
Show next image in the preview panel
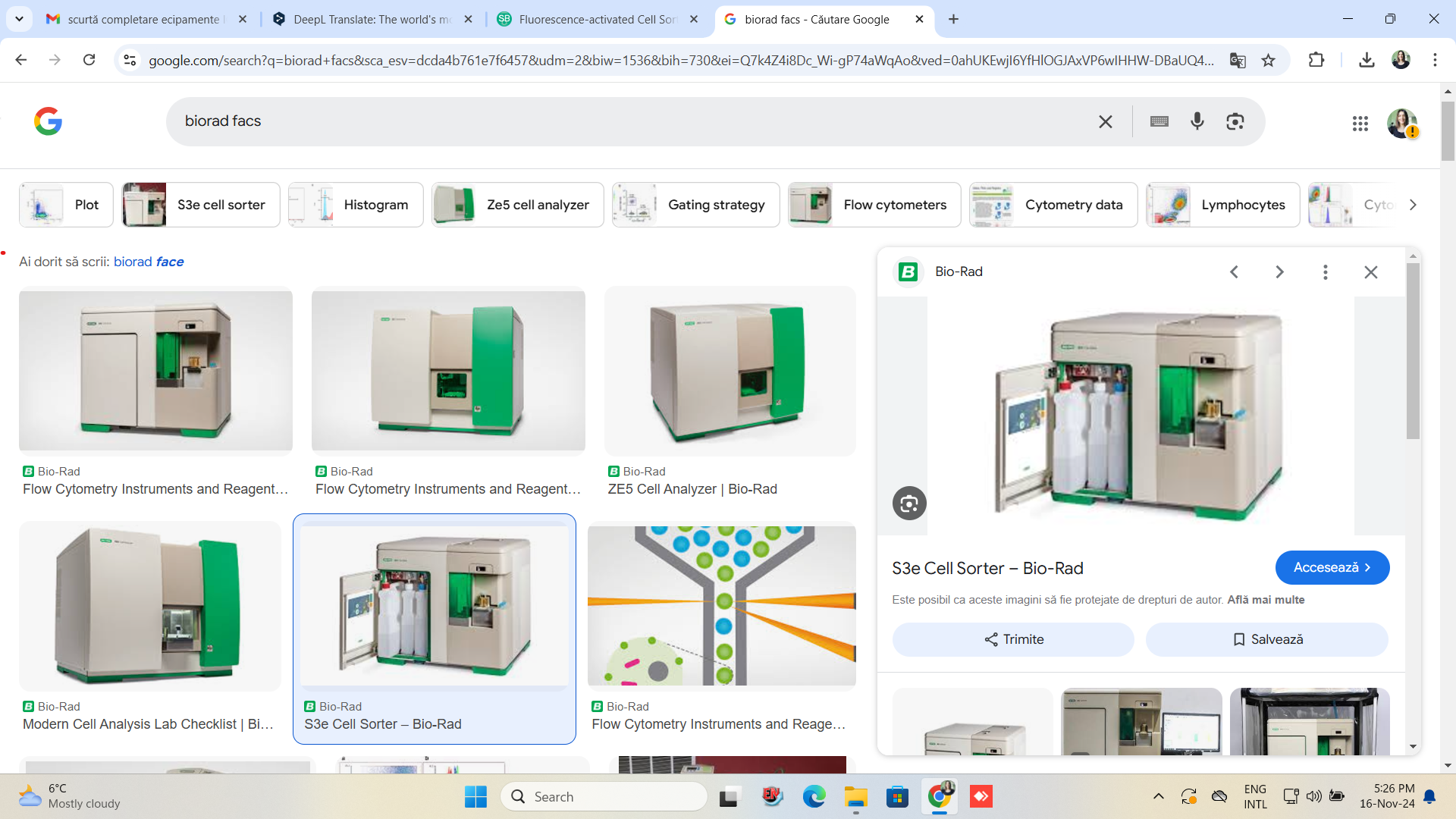1279,271
